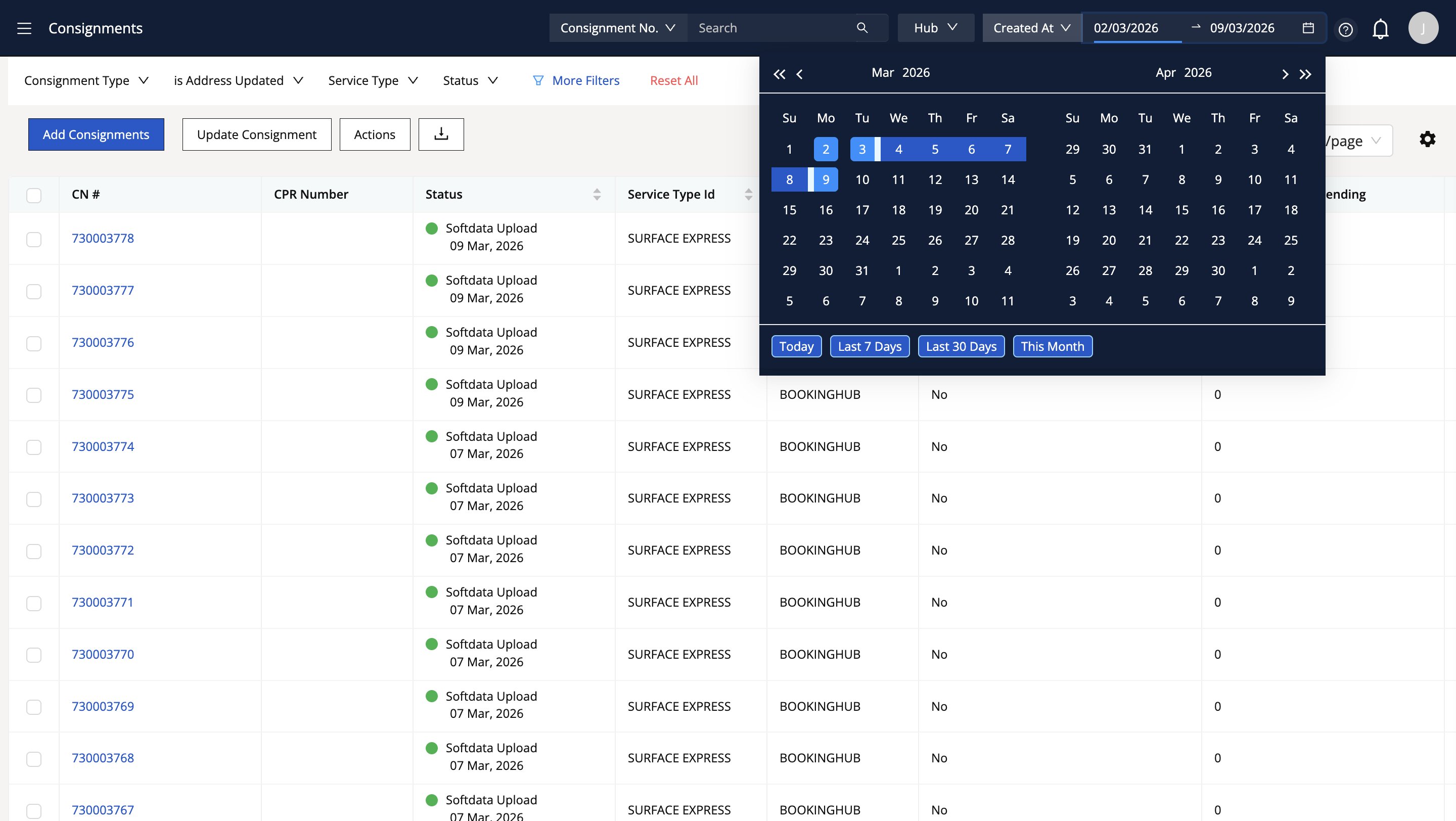
Task: Open consignment link 730003776
Action: pyautogui.click(x=103, y=342)
